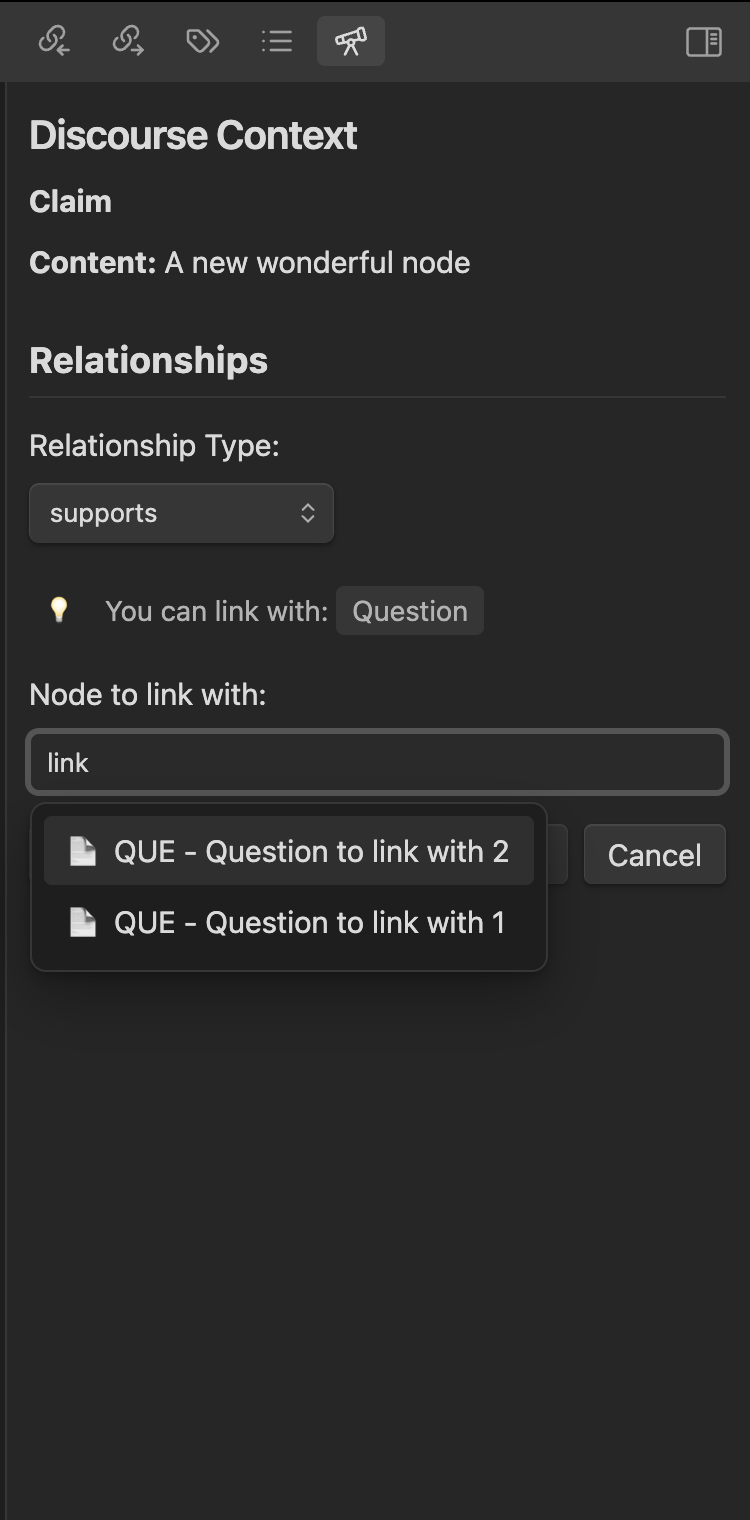The height and width of the screenshot is (1520, 750).
Task: Click file icon beside "Question to link with 1"
Action: pyautogui.click(x=83, y=922)
